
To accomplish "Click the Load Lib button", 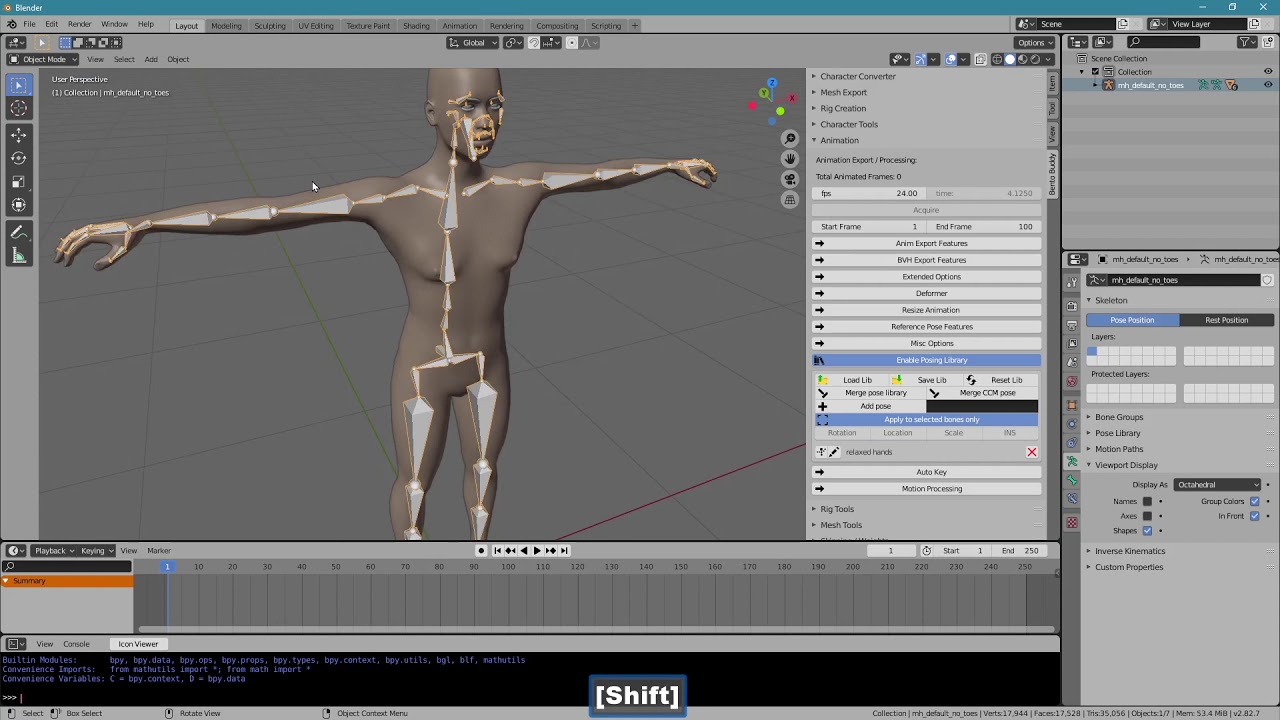I will [857, 380].
